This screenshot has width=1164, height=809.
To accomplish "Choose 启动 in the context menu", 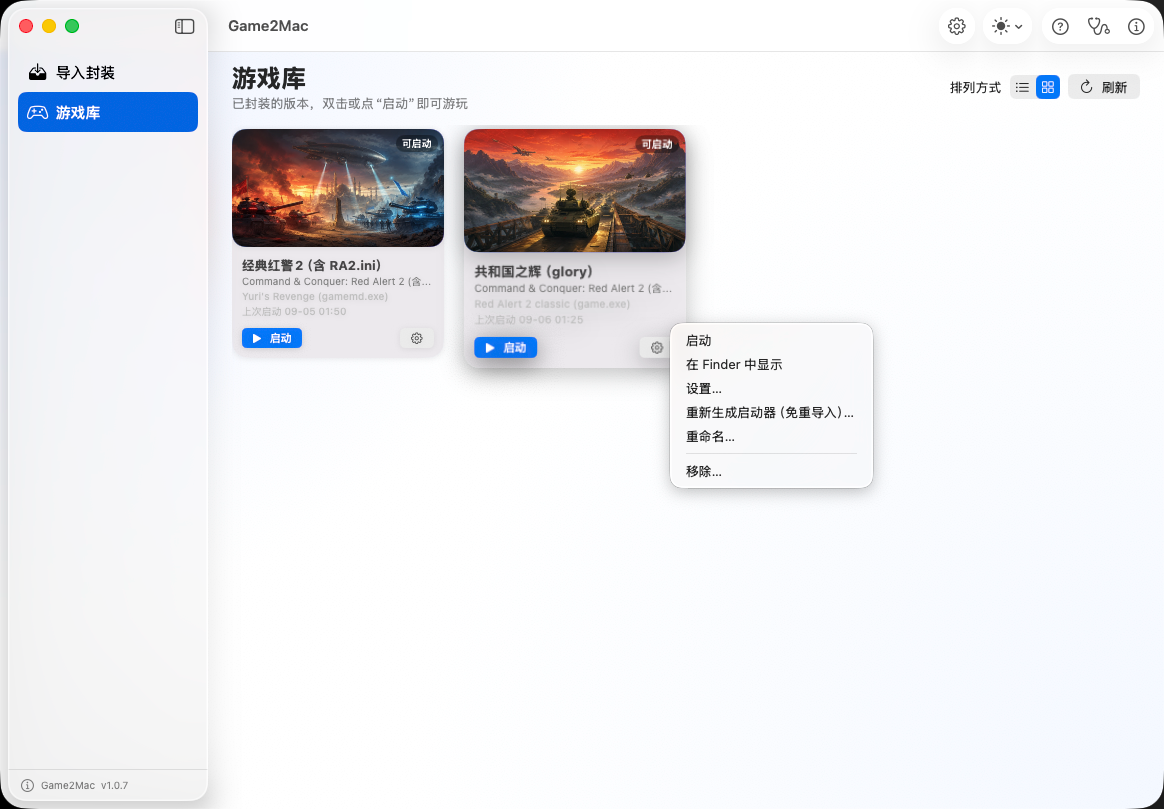I will (771, 341).
